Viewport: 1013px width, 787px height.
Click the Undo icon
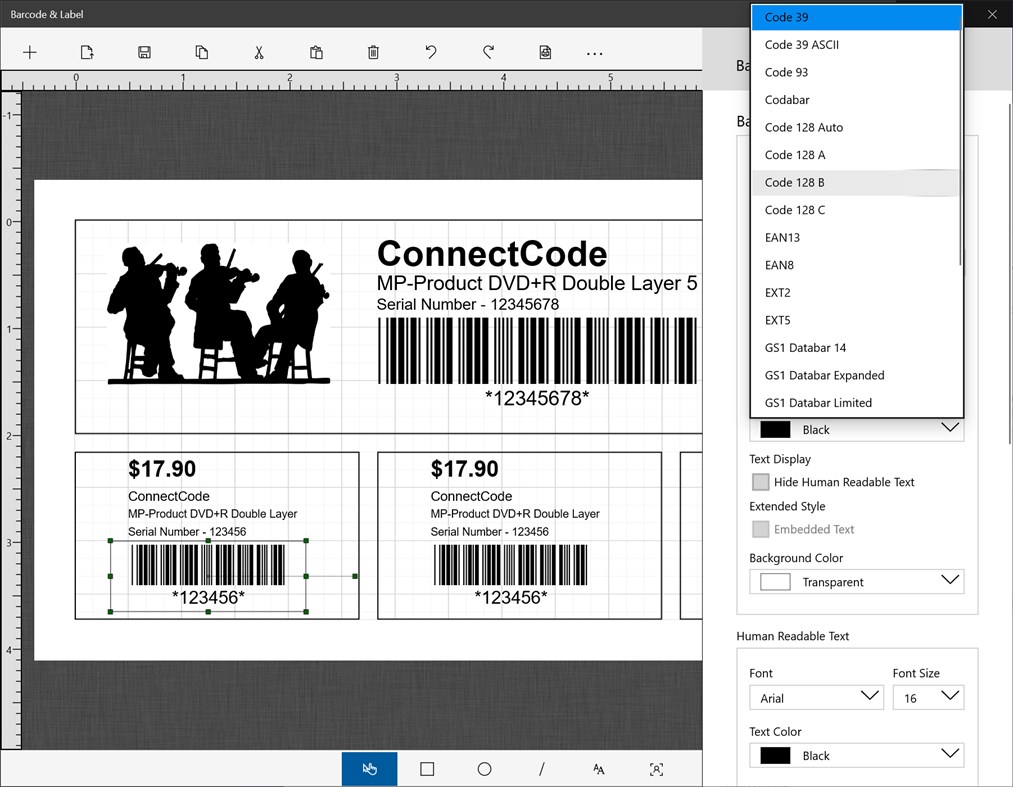(x=430, y=52)
